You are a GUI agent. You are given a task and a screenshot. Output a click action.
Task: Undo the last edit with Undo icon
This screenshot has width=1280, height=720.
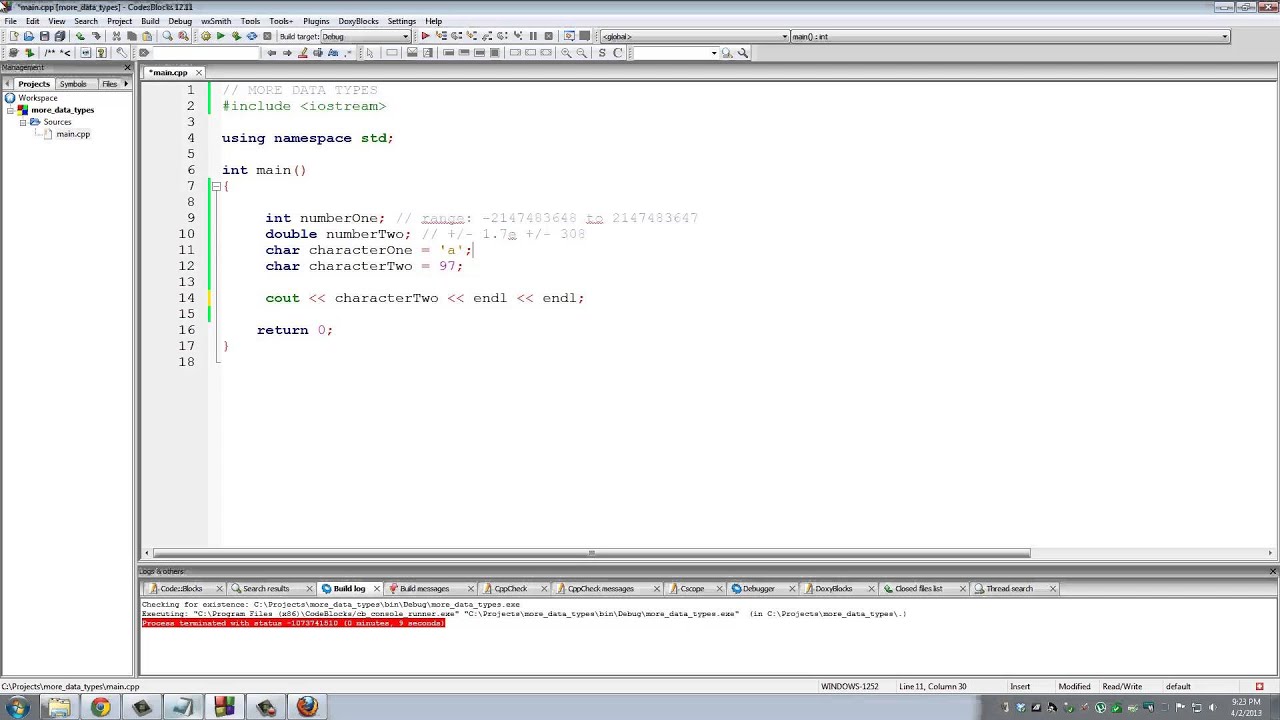(x=80, y=36)
